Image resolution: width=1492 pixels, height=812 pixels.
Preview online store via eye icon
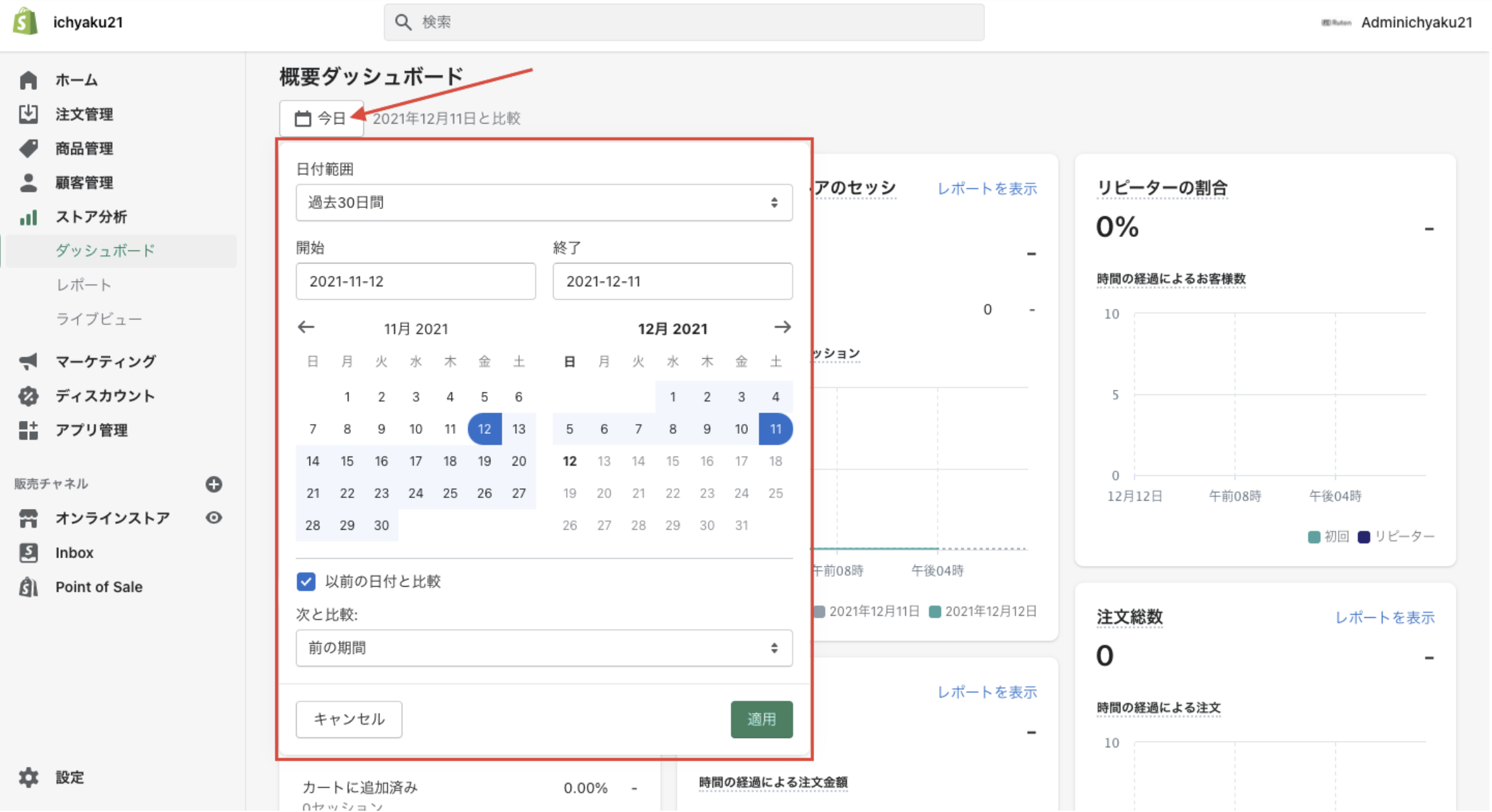click(214, 518)
